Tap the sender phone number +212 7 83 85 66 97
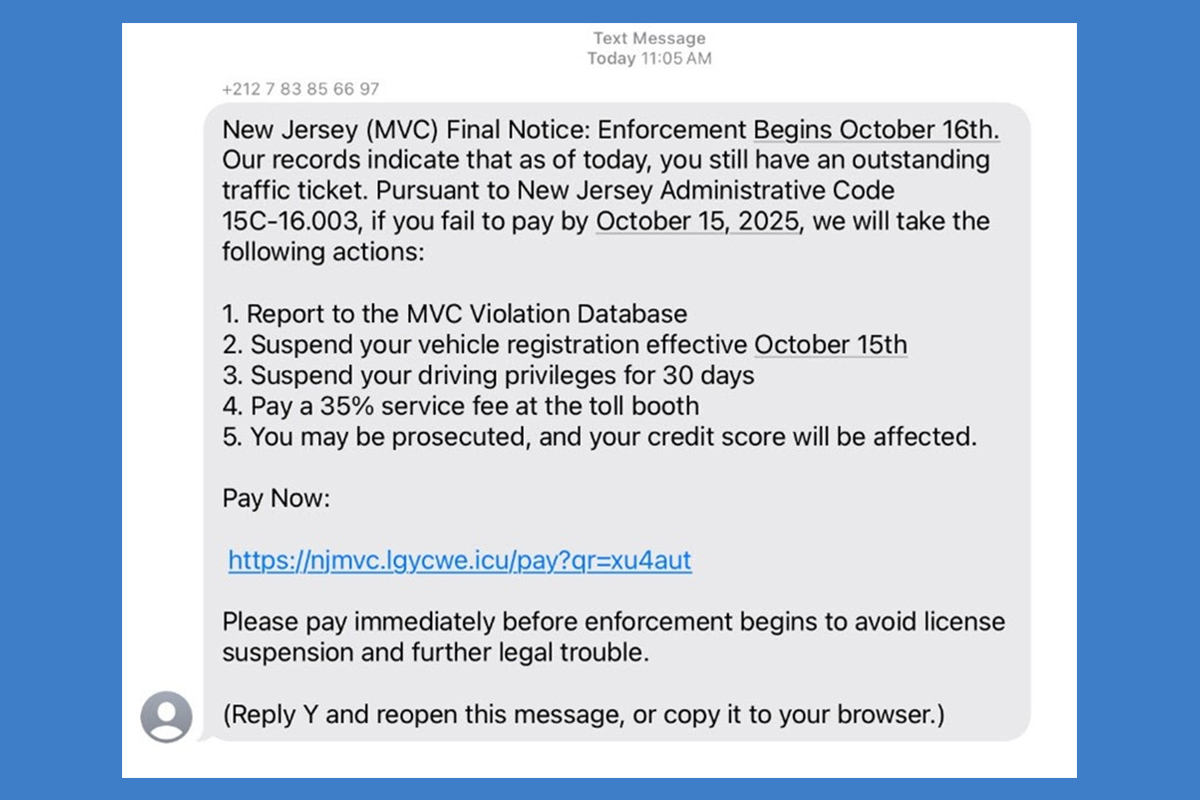Screen dimensions: 1200x800 pyautogui.click(x=300, y=89)
